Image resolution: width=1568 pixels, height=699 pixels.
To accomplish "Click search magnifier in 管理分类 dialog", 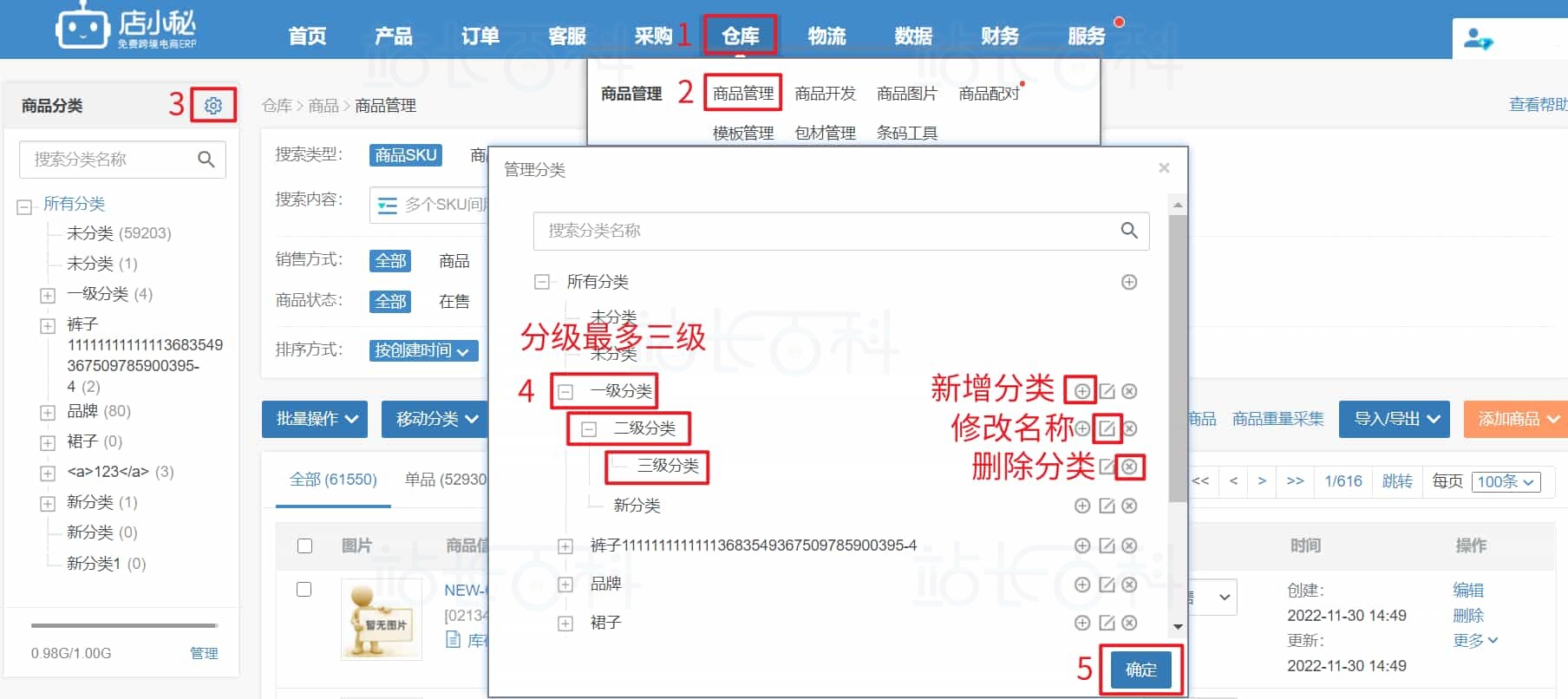I will [x=1129, y=231].
